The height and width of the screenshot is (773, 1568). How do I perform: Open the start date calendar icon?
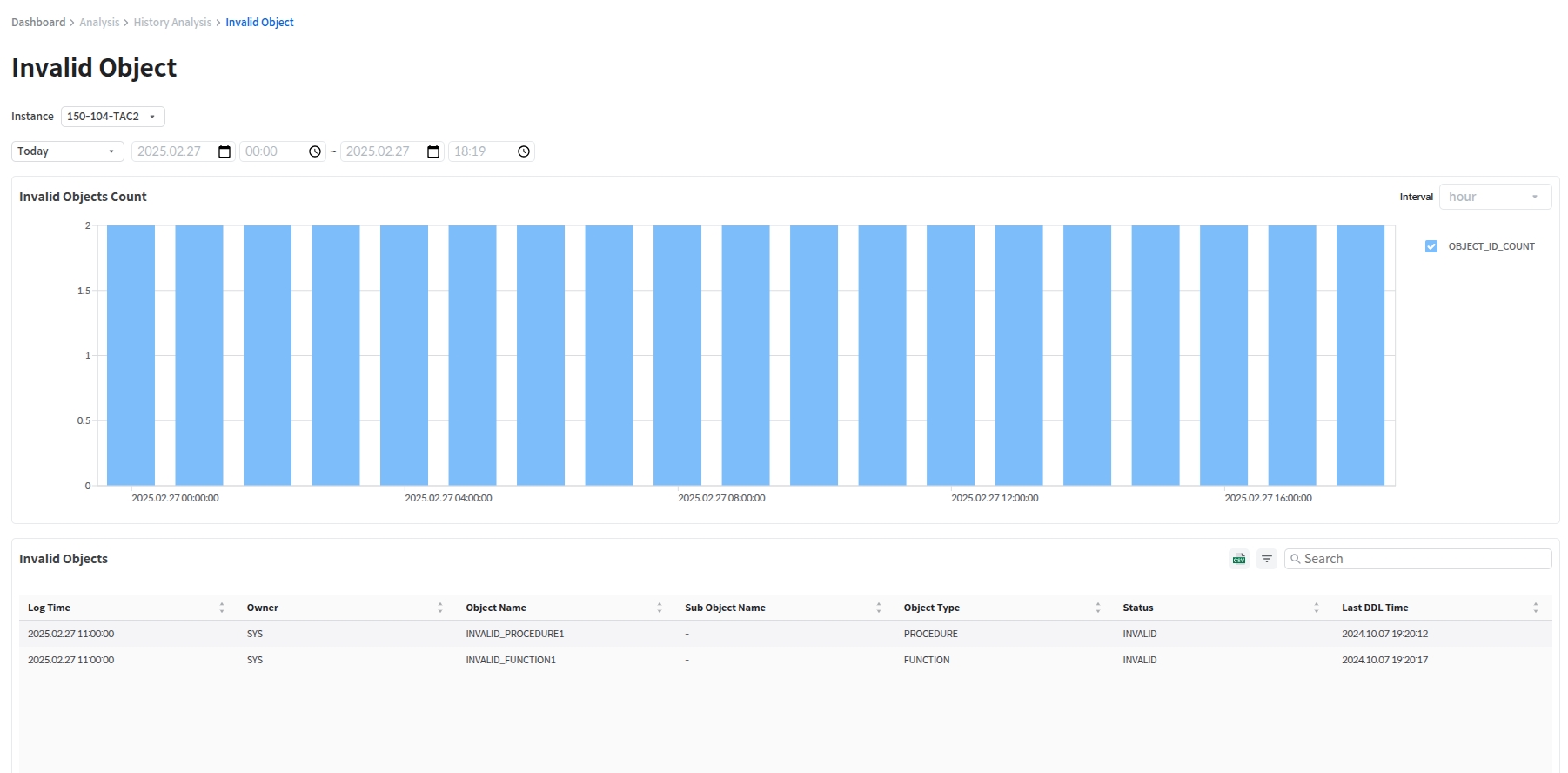pyautogui.click(x=224, y=151)
